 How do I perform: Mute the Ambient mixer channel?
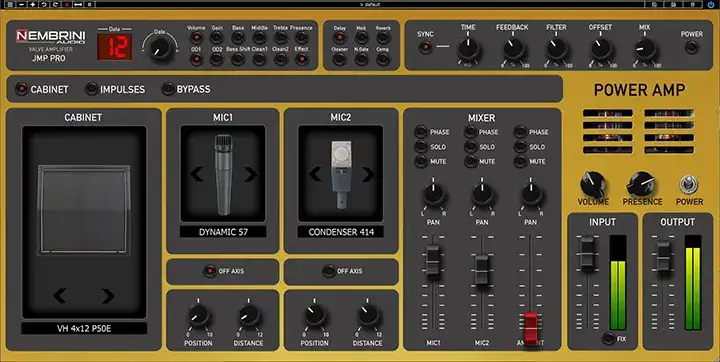[520, 161]
